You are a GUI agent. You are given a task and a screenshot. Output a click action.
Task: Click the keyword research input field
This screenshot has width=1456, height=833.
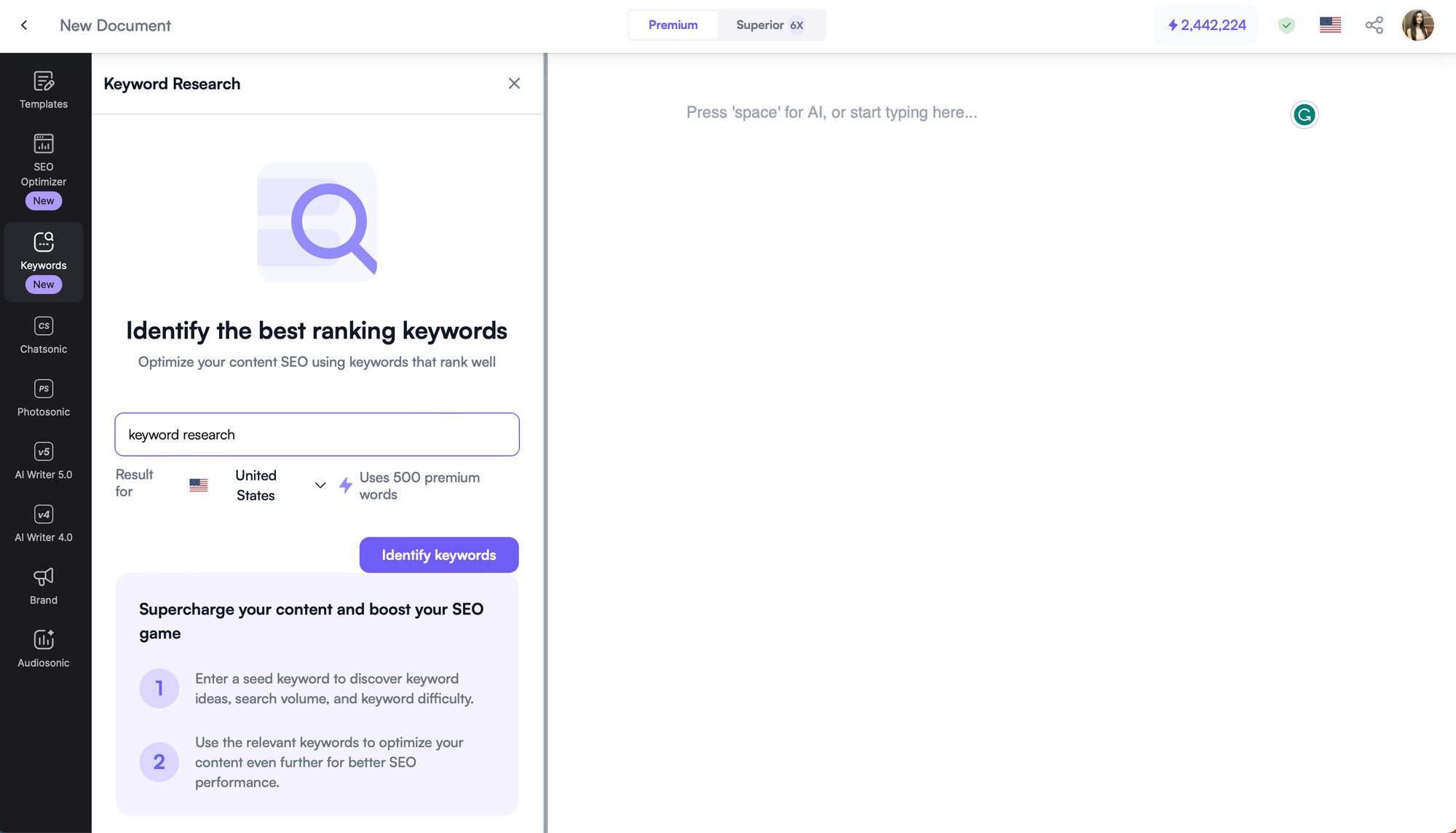tap(317, 434)
